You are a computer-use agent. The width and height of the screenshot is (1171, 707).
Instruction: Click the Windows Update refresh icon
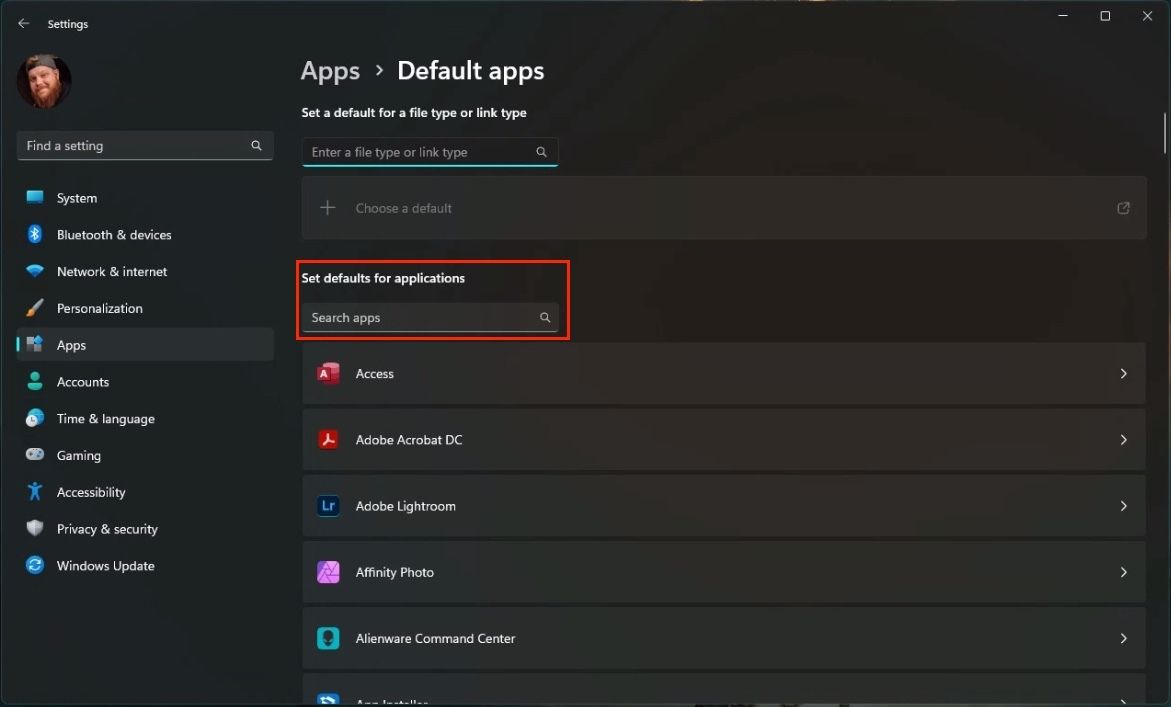(x=35, y=565)
